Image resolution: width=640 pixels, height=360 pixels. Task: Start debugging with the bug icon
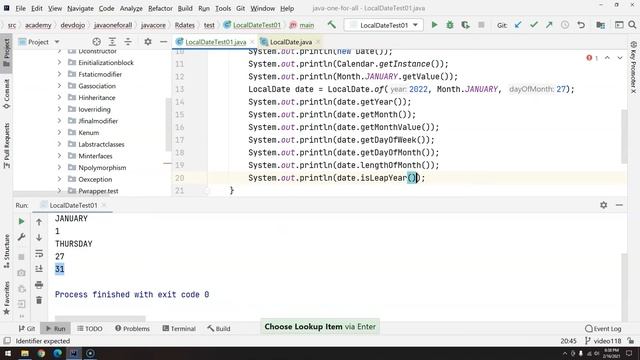point(450,25)
